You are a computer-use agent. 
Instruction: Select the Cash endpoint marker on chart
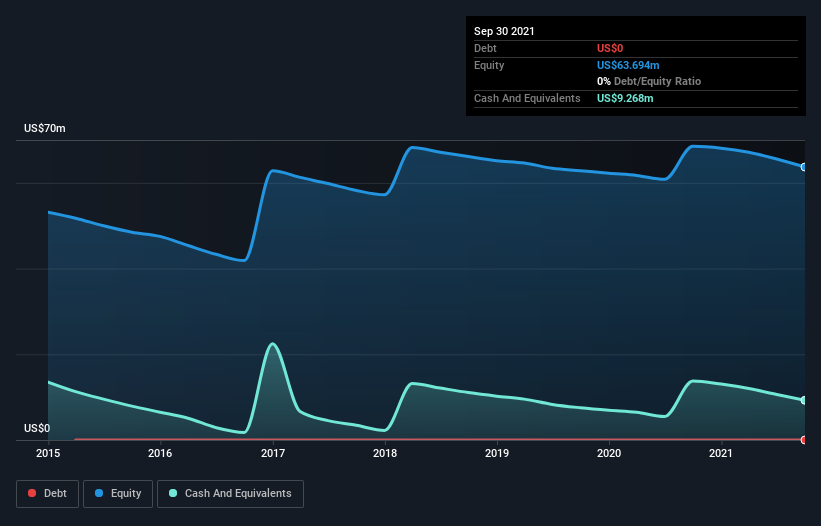point(804,400)
